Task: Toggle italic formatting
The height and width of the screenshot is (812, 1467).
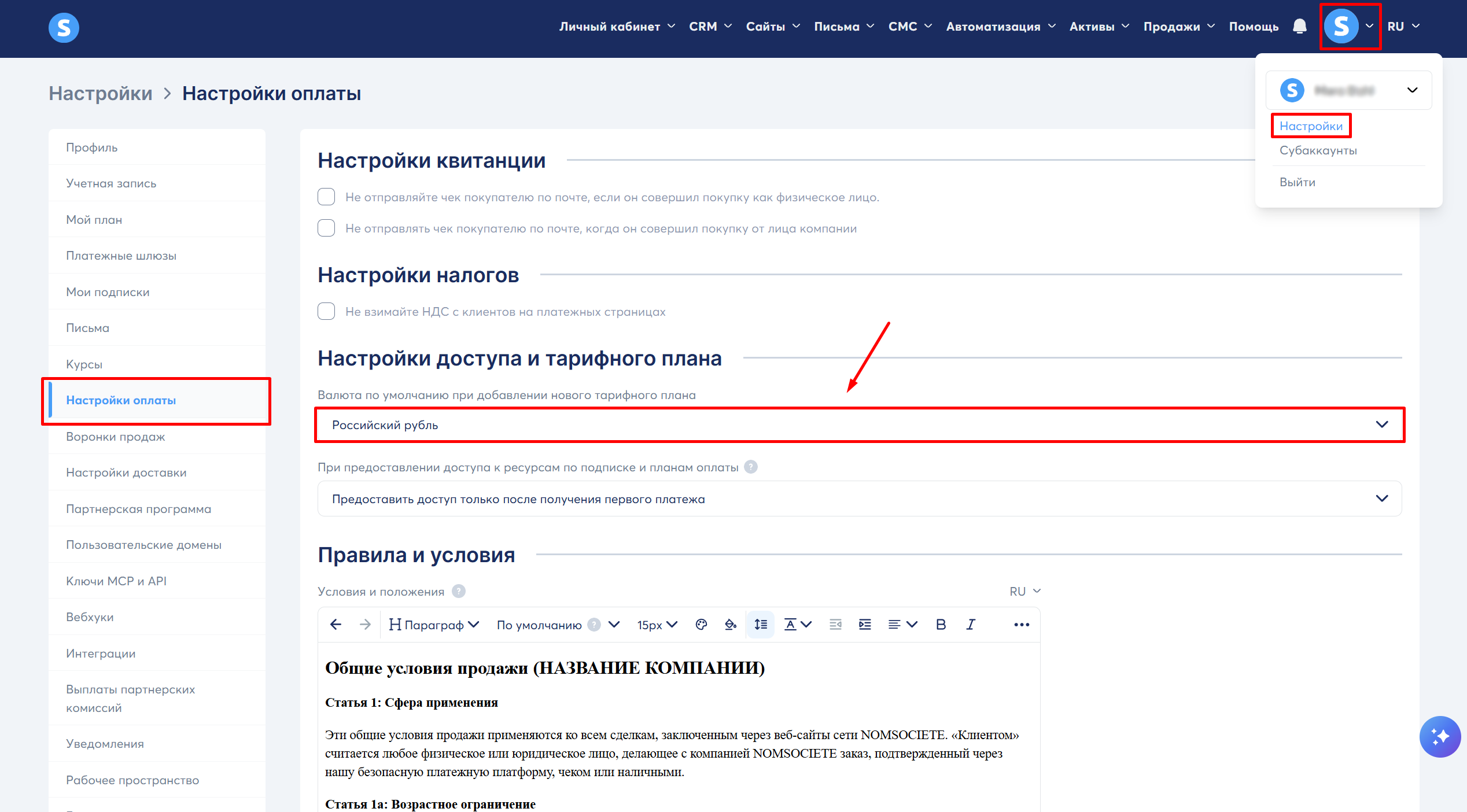Action: coord(971,625)
